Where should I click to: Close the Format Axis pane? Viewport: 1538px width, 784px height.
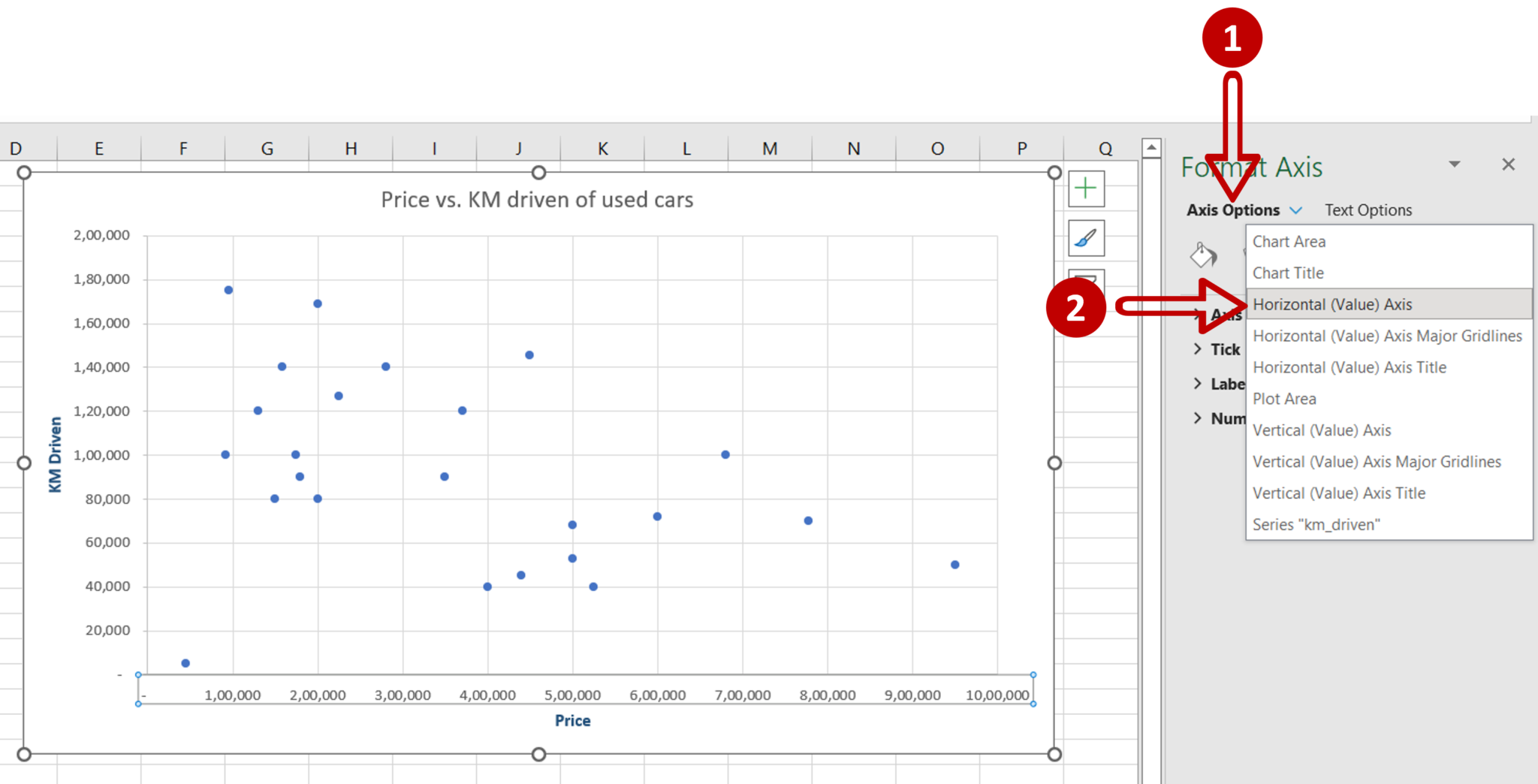(x=1508, y=164)
